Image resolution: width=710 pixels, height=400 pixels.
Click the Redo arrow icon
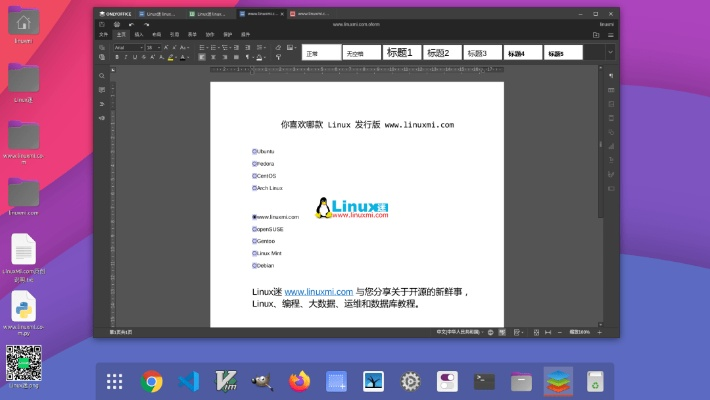click(x=146, y=24)
